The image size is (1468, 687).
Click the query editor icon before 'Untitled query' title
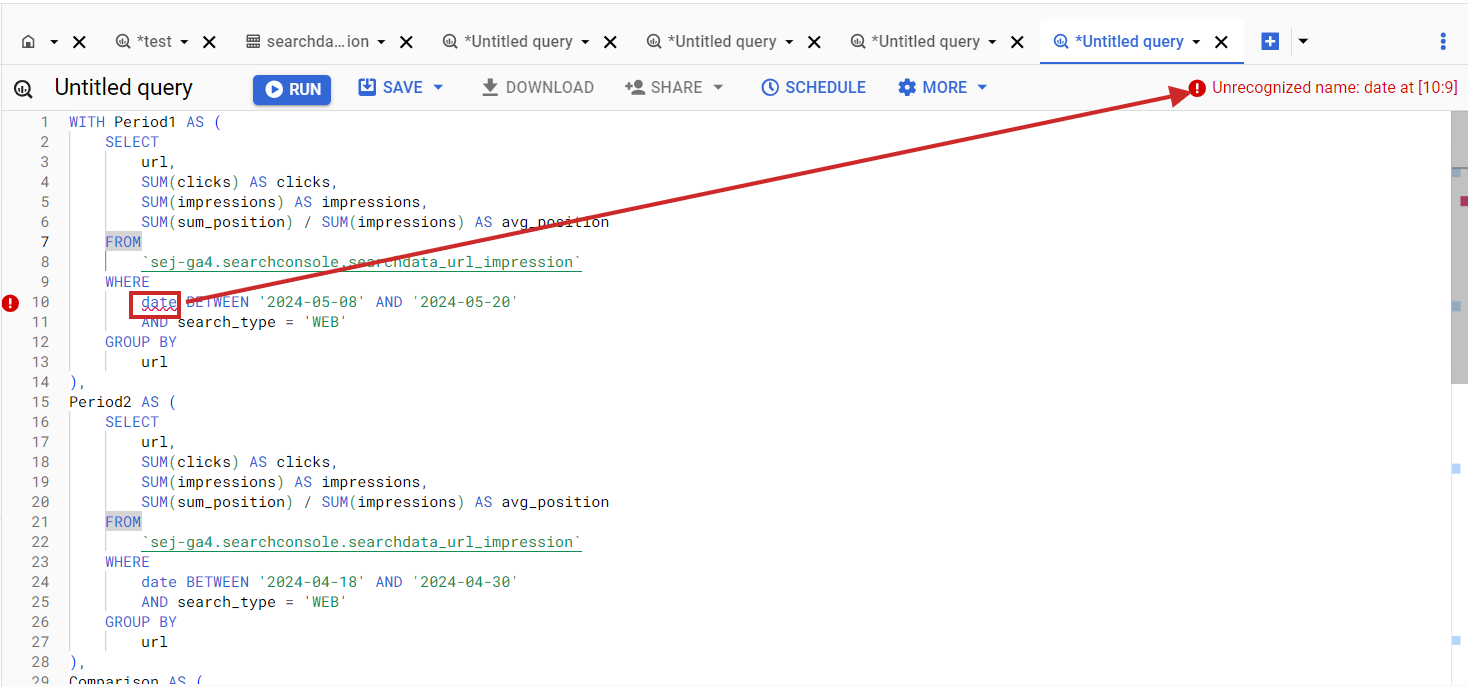point(22,88)
